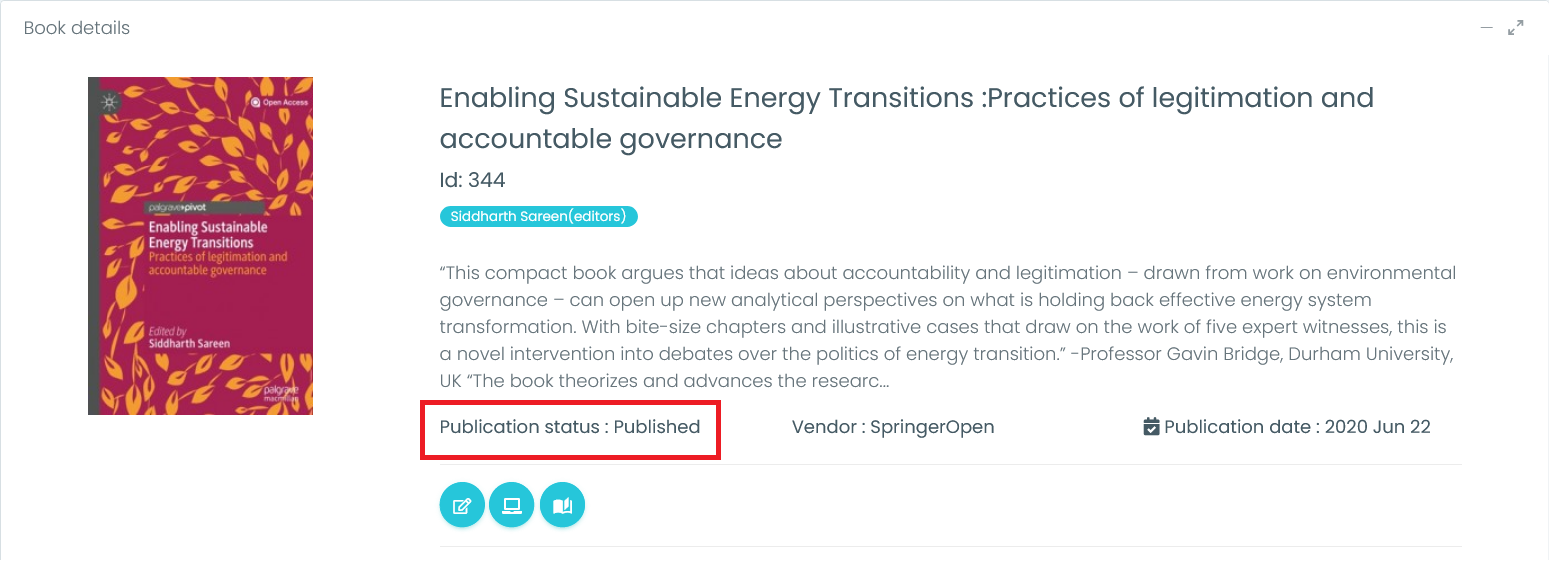
Task: Click the Book details header title
Action: tap(77, 28)
